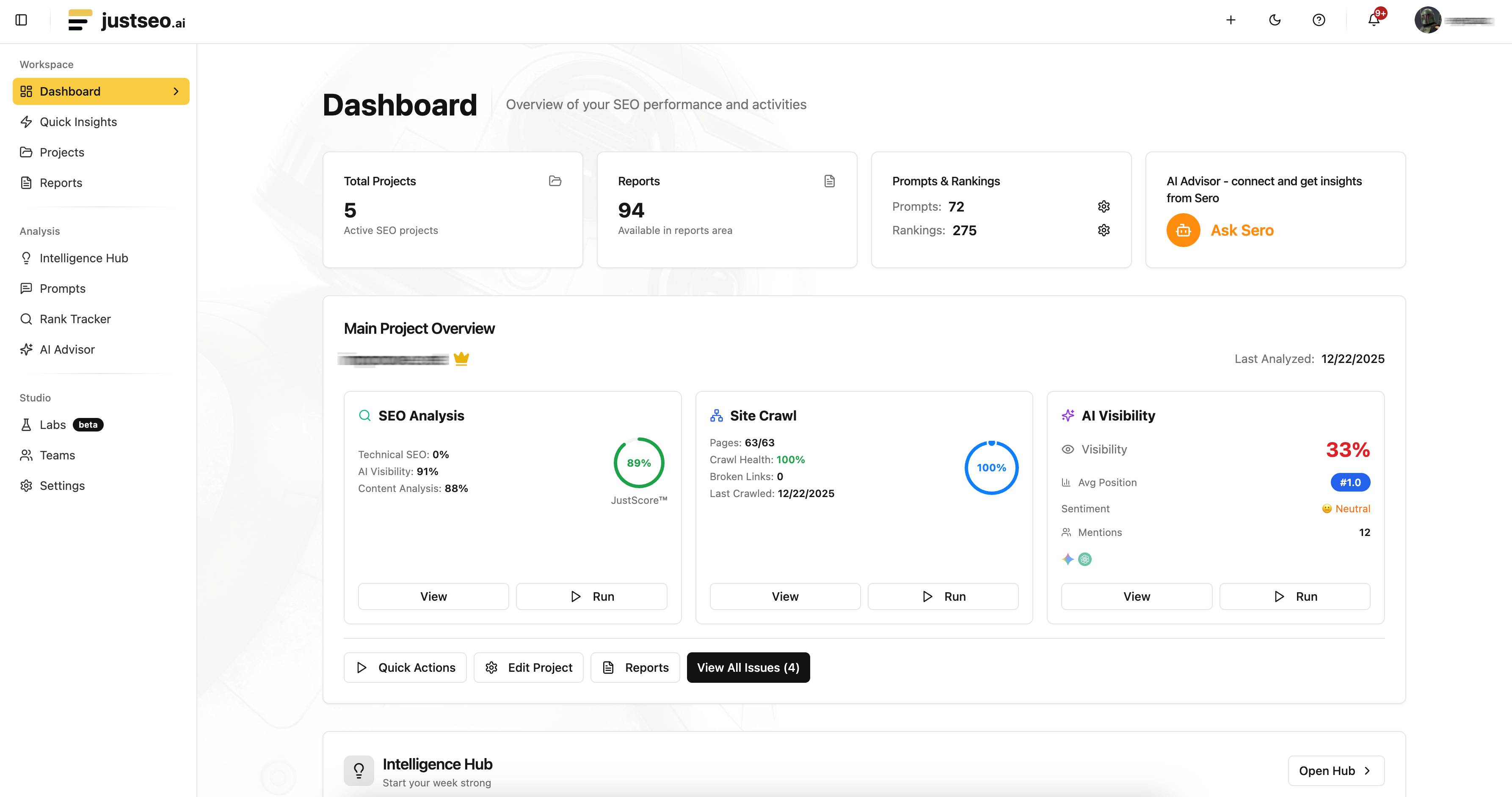Click the 89% JustScore progress ring
This screenshot has height=797, width=1512.
(x=639, y=463)
